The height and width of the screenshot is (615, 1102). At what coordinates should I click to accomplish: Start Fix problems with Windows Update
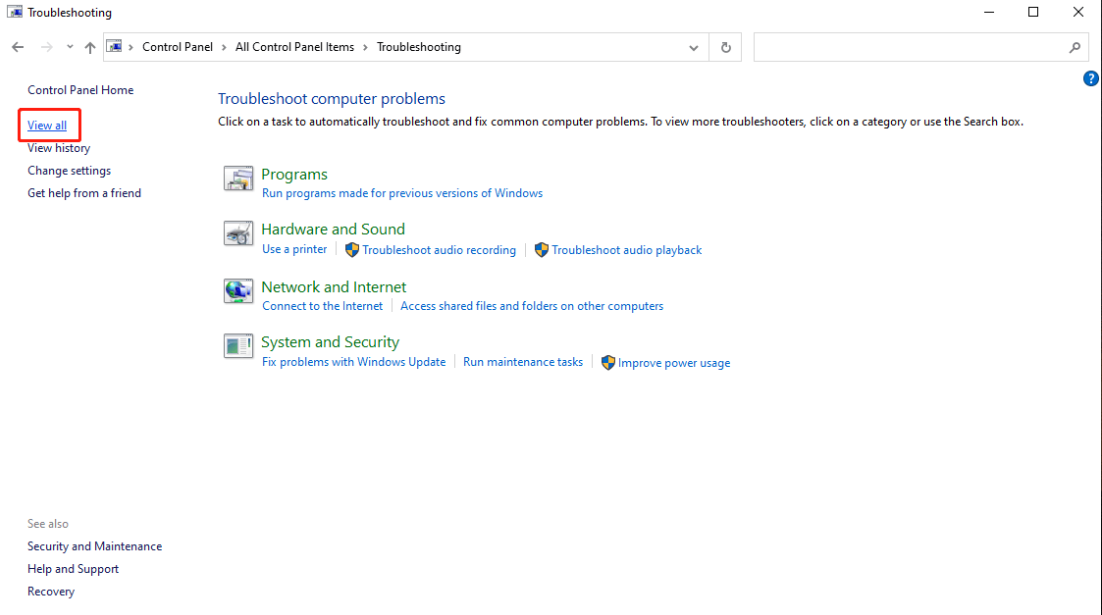tap(353, 362)
